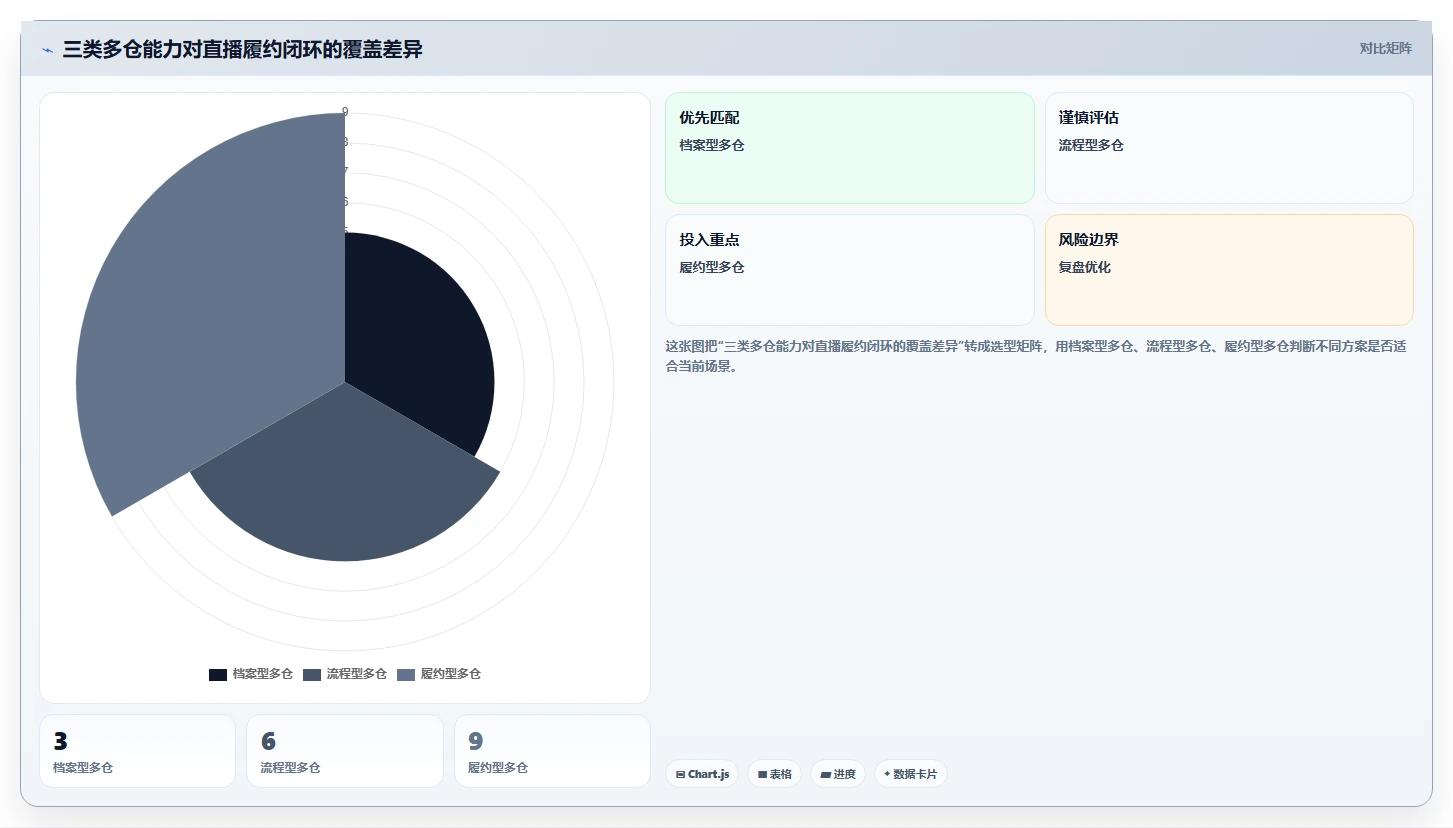Toggle the 流程型多仓 legend entry

pyautogui.click(x=345, y=674)
